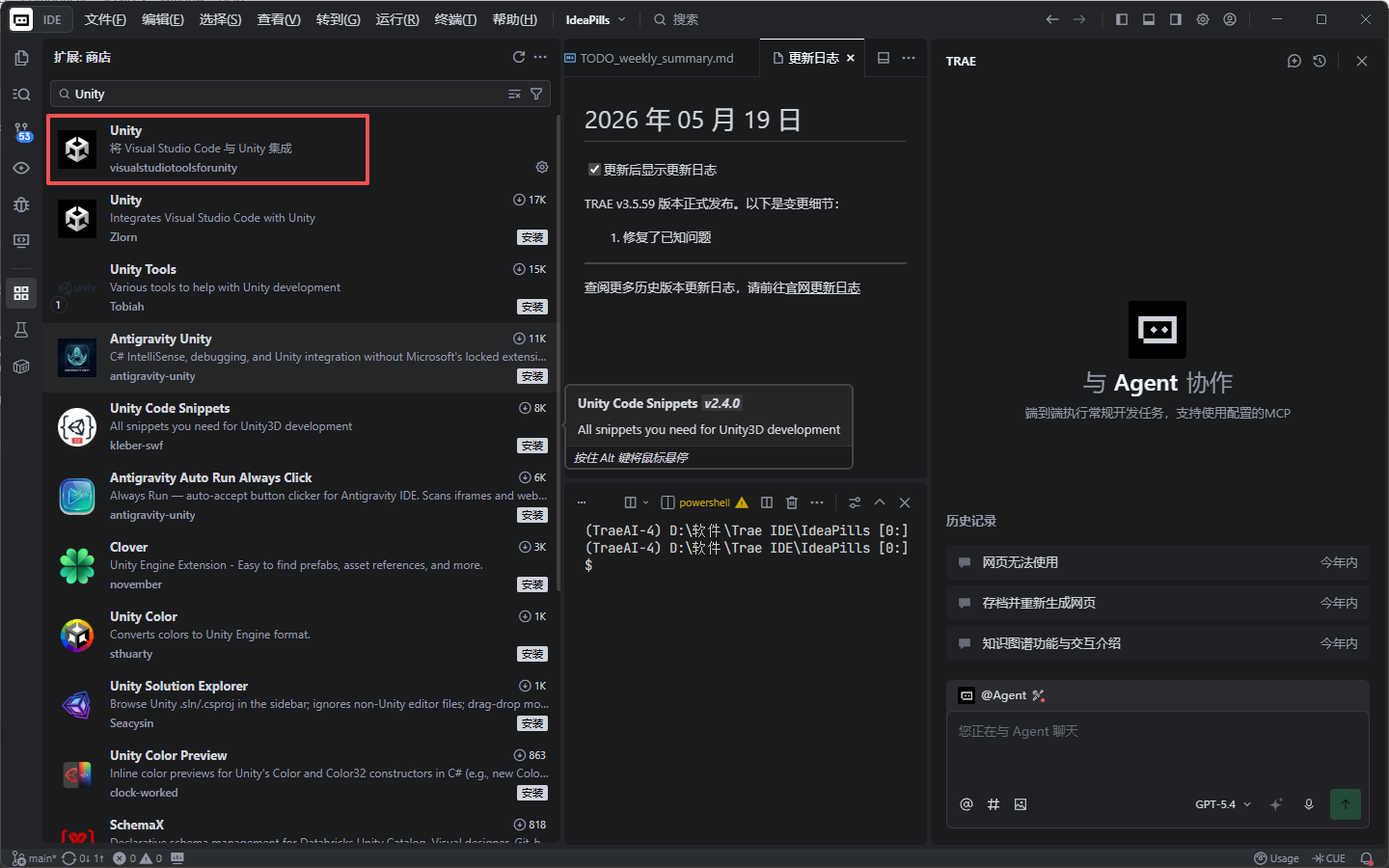1389x868 pixels.
Task: Start voice input with microphone icon
Action: (x=1309, y=804)
